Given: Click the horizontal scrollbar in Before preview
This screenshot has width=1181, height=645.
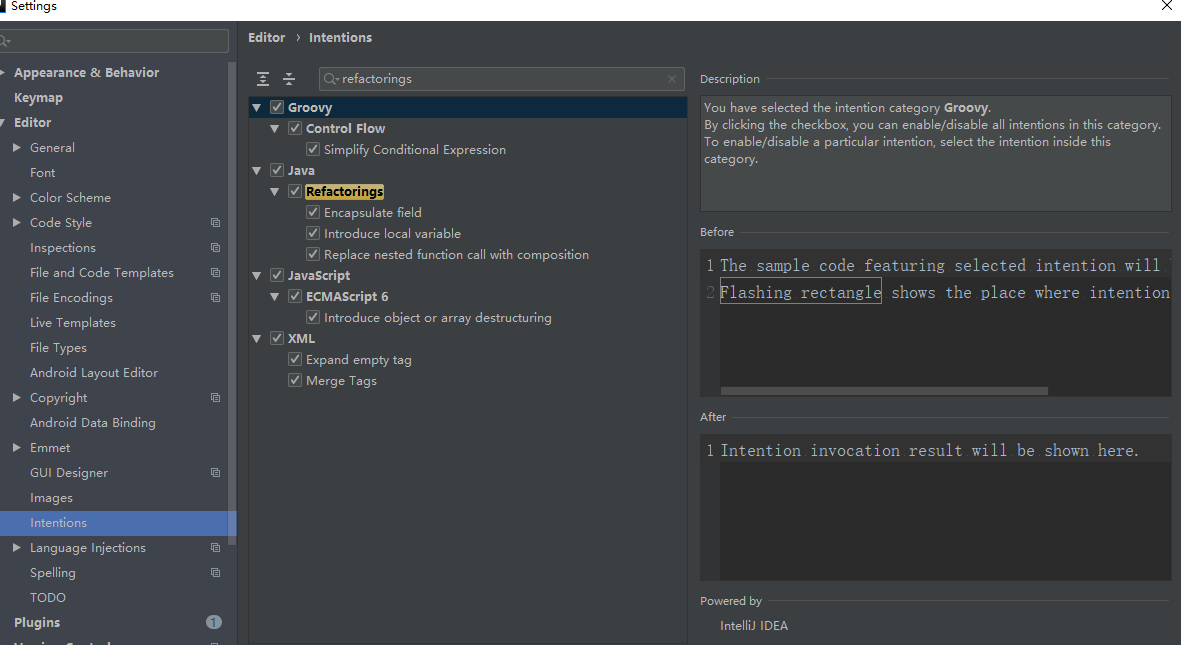Looking at the screenshot, I should [x=883, y=391].
